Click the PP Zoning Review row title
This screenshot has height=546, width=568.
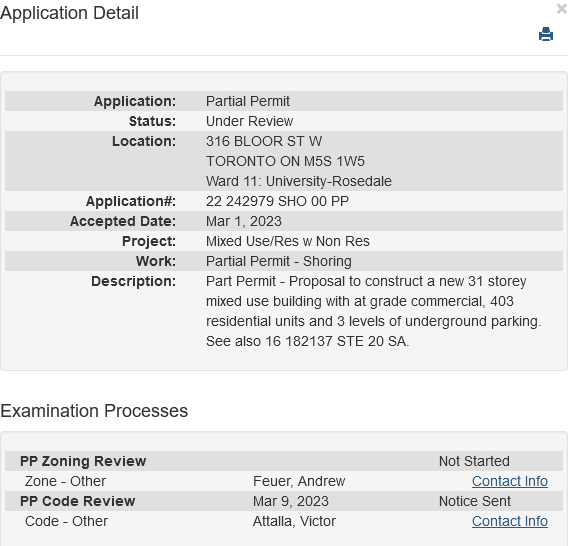(x=83, y=461)
